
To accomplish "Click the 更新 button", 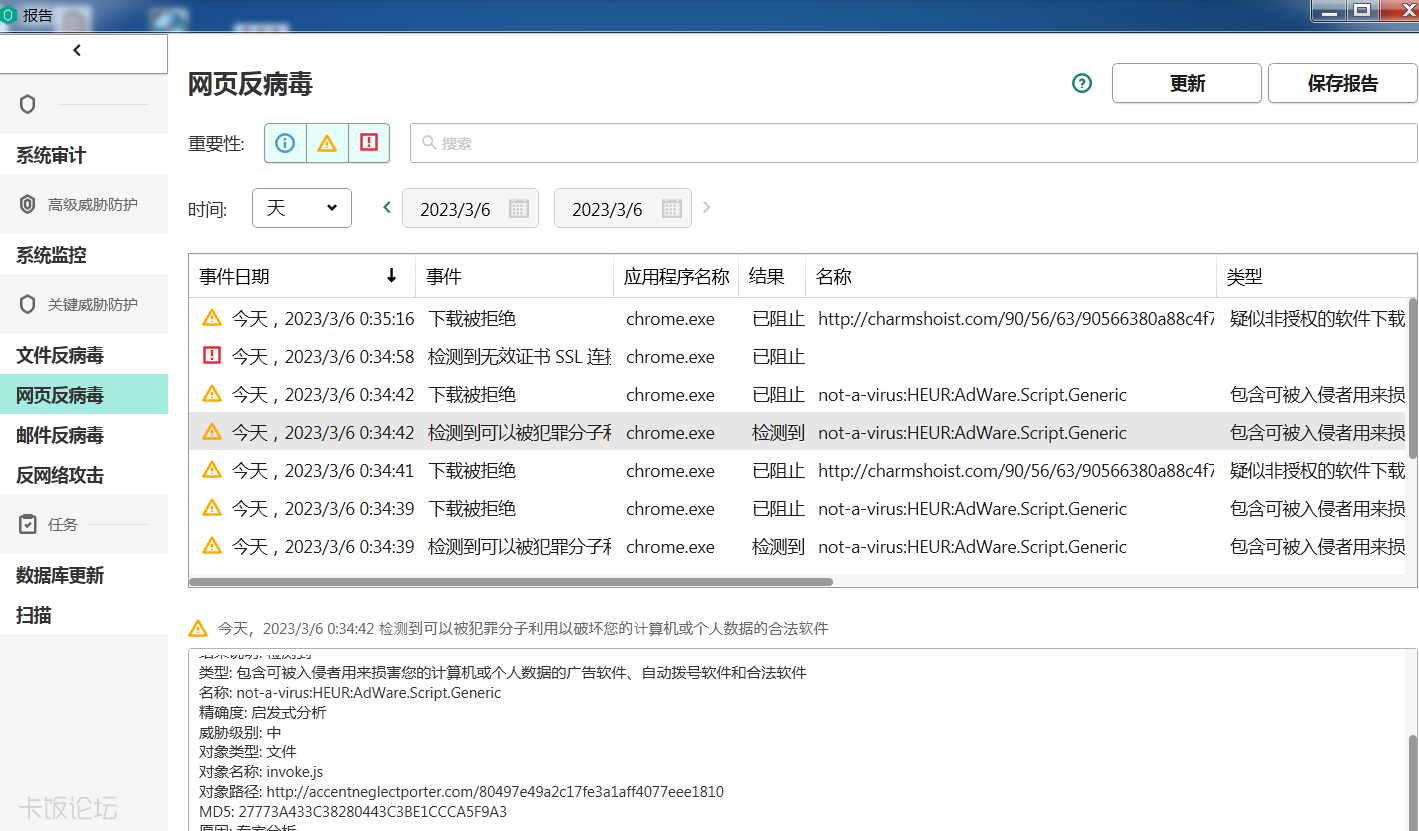I will pyautogui.click(x=1187, y=84).
